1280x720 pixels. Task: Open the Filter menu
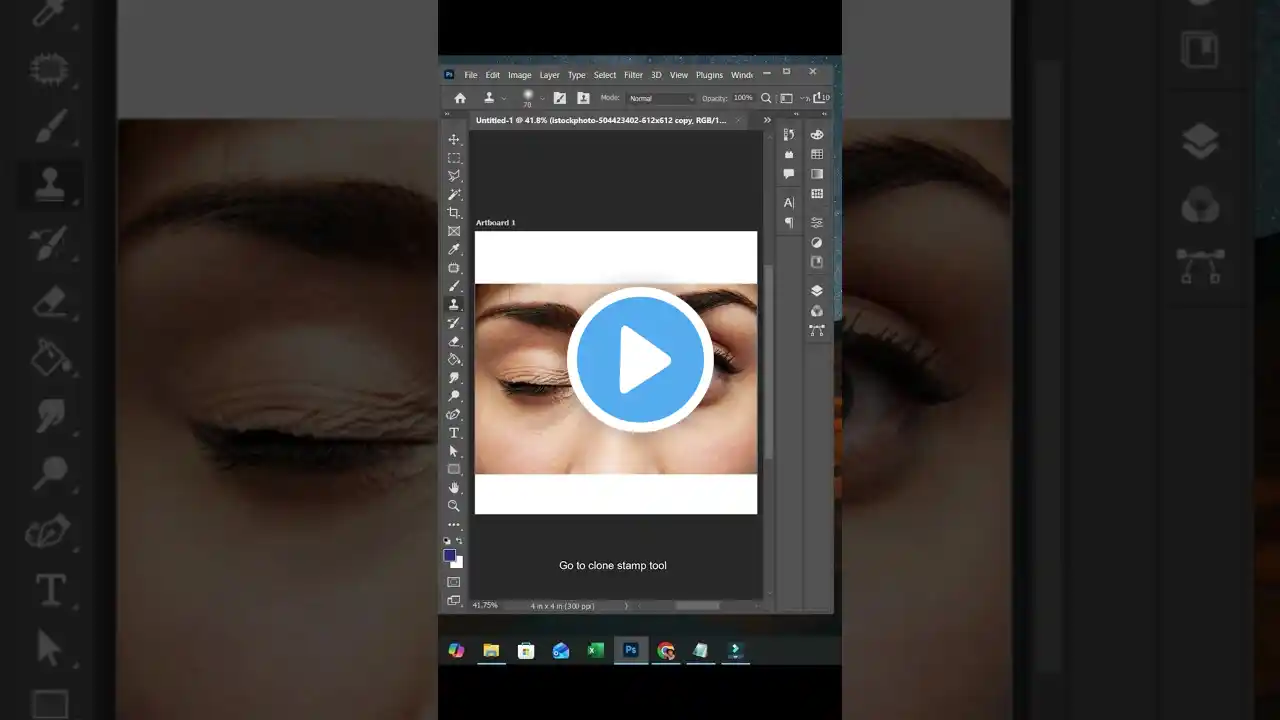[634, 75]
